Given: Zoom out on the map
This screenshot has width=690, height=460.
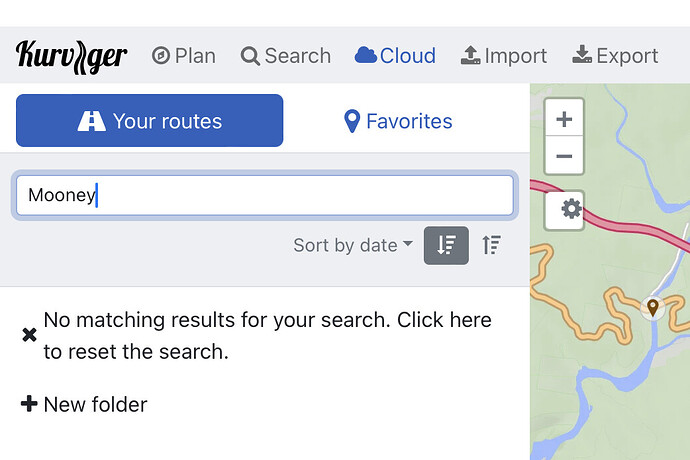Looking at the screenshot, I should (x=564, y=156).
